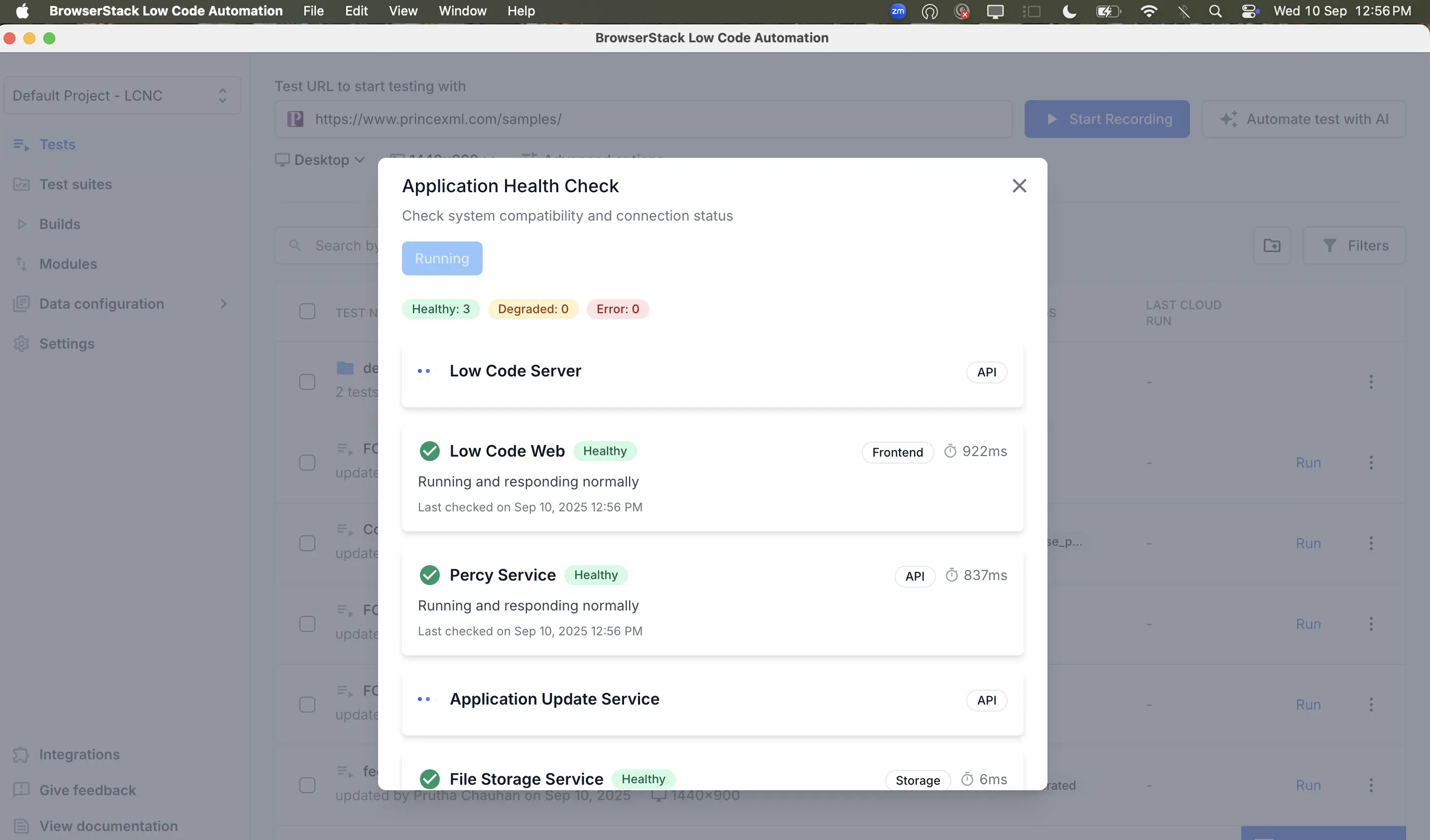The height and width of the screenshot is (840, 1430).
Task: Click the green checkmark for File Storage Service
Action: [429, 779]
